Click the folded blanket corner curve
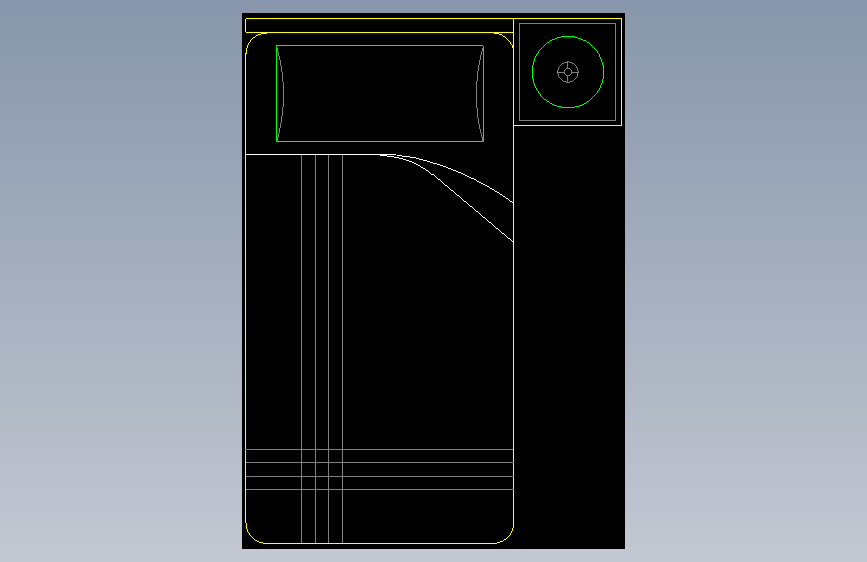Image resolution: width=867 pixels, height=562 pixels. [447, 198]
